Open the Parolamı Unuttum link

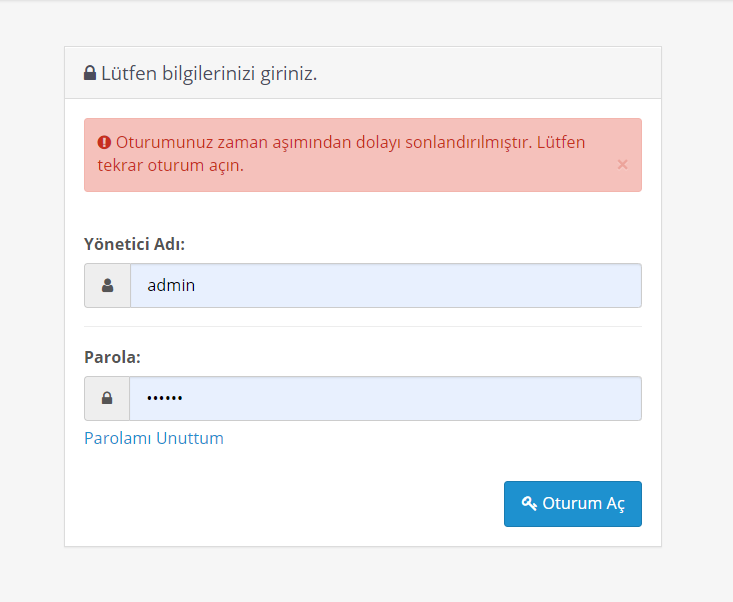tap(154, 438)
